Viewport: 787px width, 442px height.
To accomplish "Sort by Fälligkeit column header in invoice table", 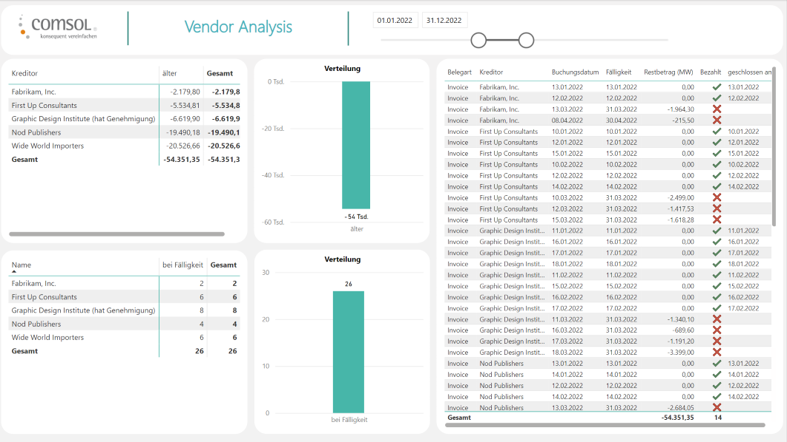I will click(618, 72).
